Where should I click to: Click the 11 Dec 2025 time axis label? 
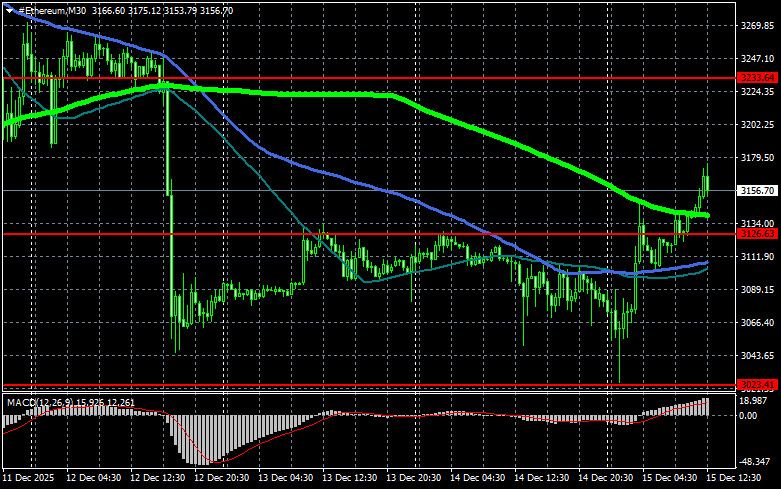tap(28, 478)
